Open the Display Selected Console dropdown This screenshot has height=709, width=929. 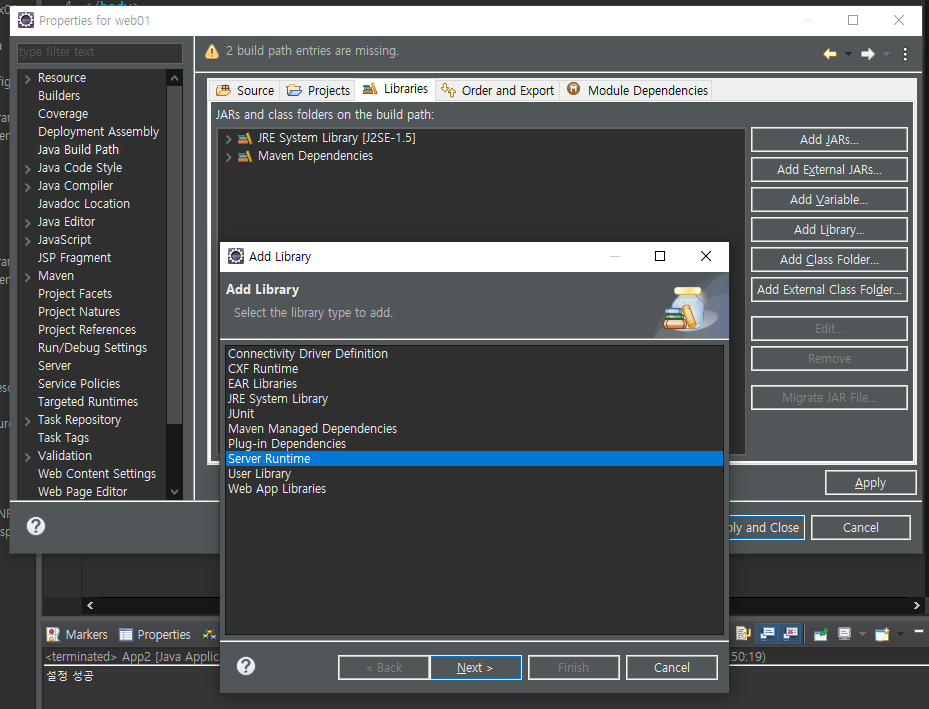pos(862,634)
